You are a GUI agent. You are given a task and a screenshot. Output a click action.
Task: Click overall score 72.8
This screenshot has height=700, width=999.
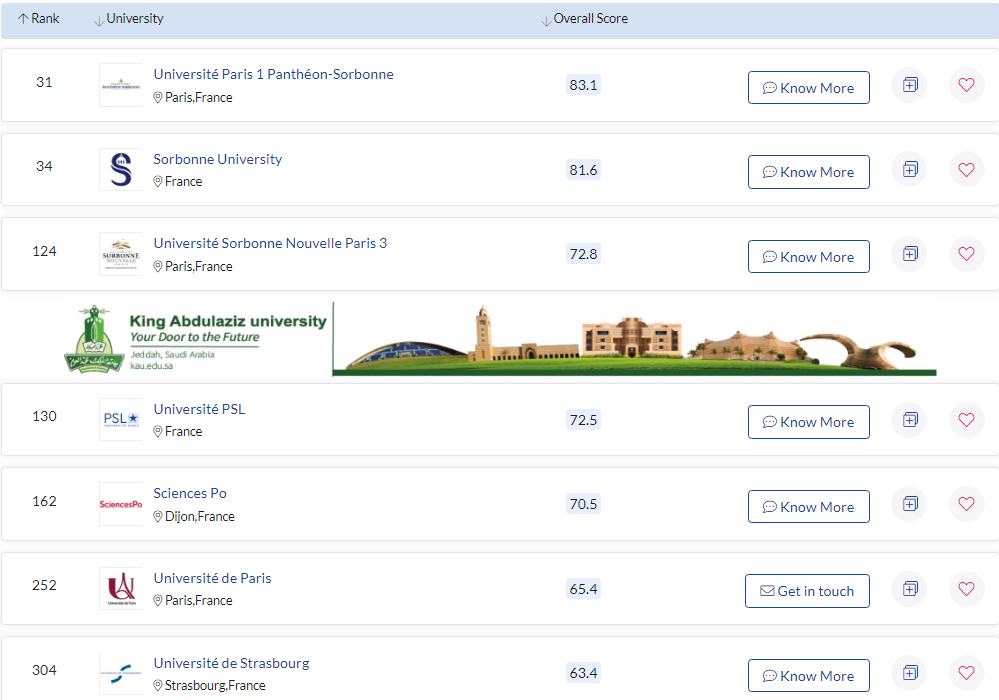[x=583, y=254]
